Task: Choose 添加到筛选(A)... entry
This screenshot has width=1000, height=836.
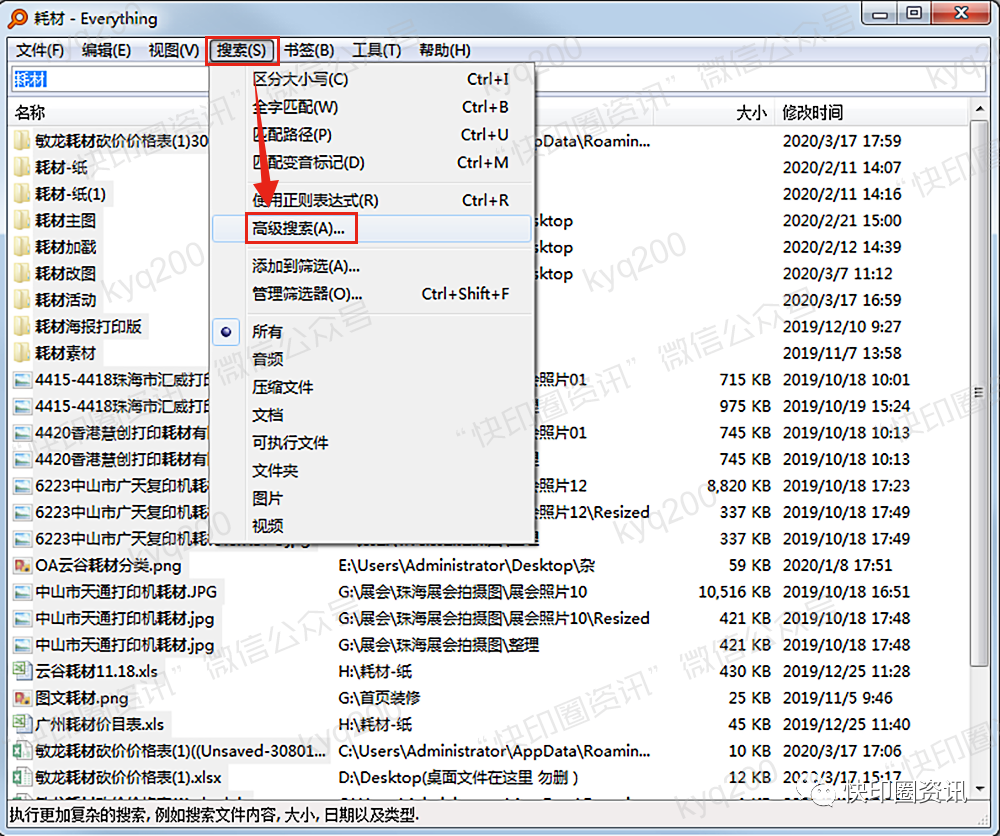Action: [372, 266]
